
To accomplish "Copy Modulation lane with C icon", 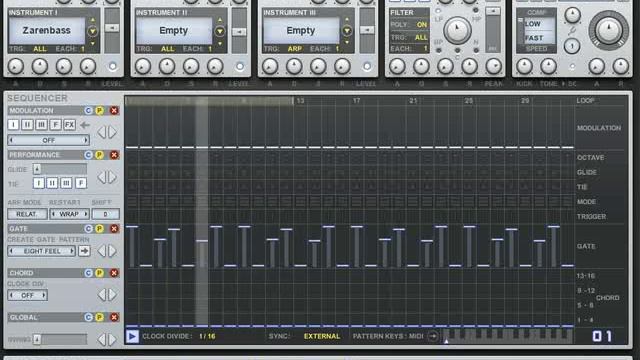I will tap(88, 111).
